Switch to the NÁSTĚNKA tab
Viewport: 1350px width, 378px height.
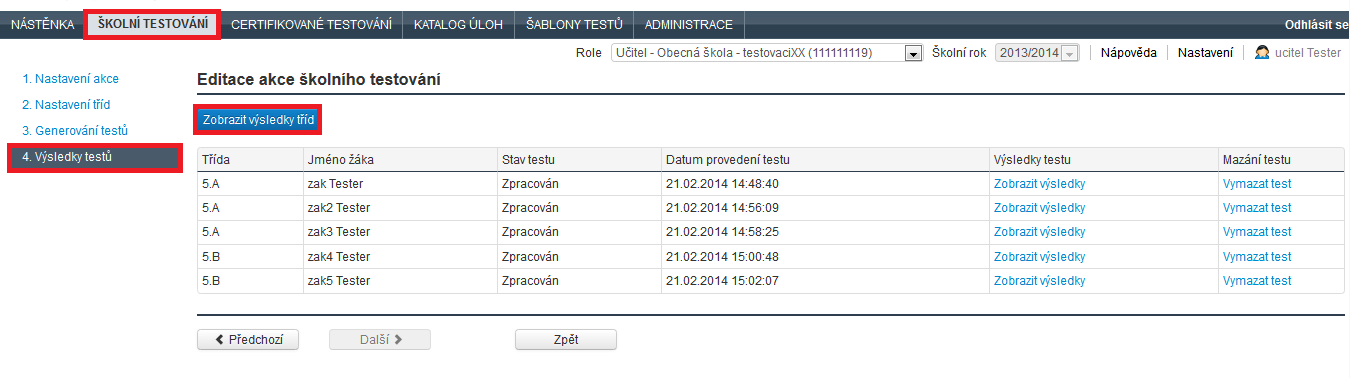[43, 24]
